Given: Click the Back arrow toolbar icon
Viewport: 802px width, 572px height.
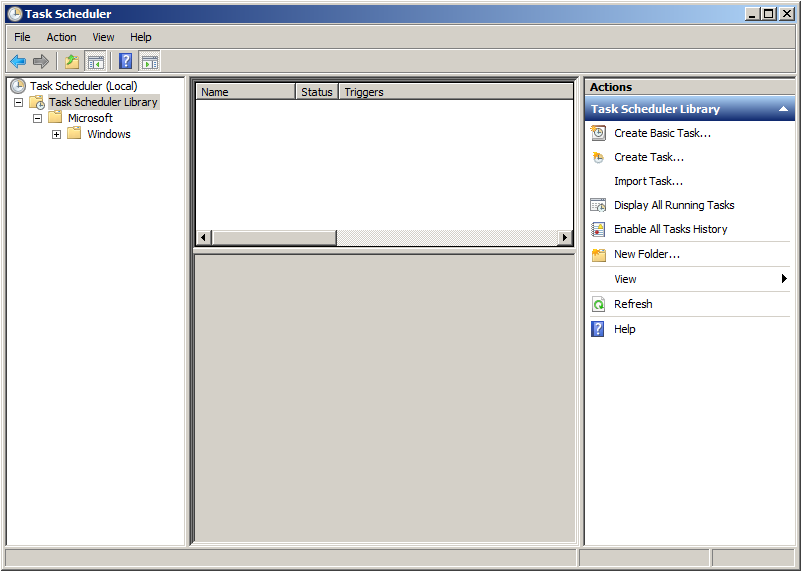Looking at the screenshot, I should tap(18, 62).
